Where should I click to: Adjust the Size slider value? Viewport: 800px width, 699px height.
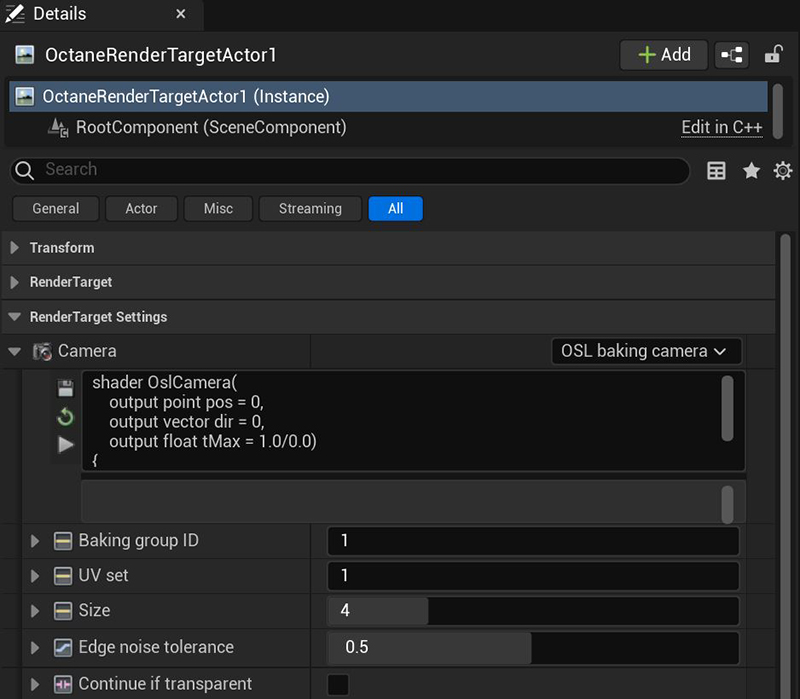coord(533,611)
